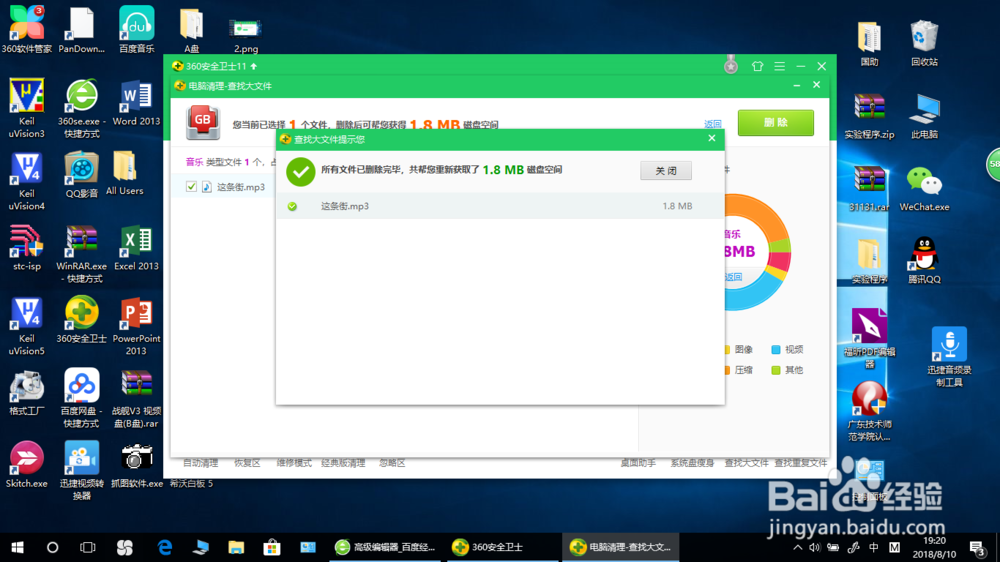The height and width of the screenshot is (562, 1000).
Task: Open 系统盘瘦身 tool link
Action: tap(692, 463)
